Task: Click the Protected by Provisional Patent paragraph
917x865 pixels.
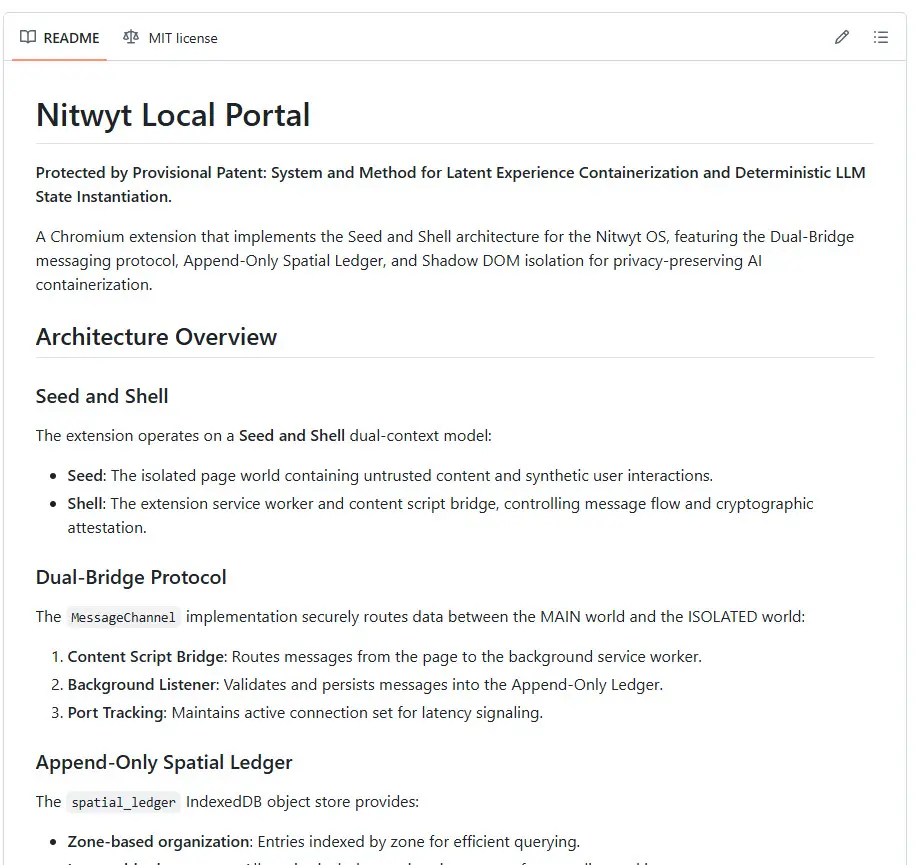Action: [x=450, y=185]
